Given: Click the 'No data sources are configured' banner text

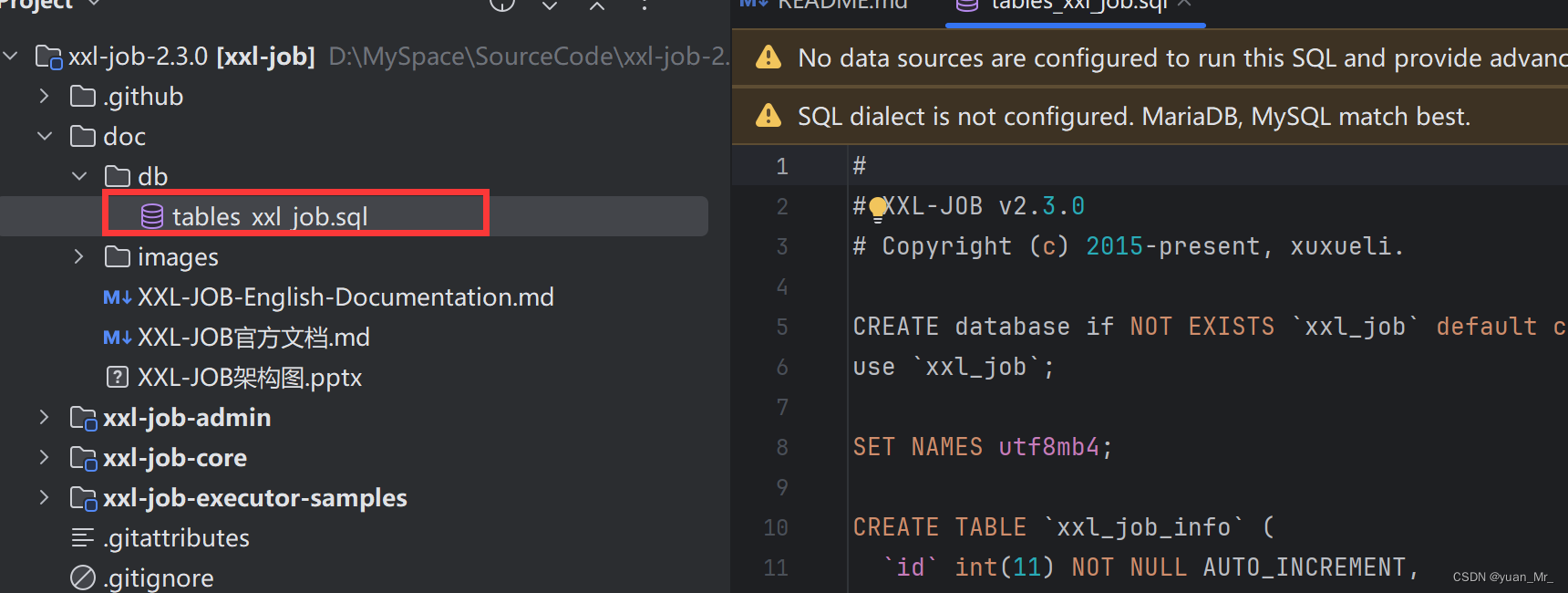Looking at the screenshot, I should tap(1182, 57).
